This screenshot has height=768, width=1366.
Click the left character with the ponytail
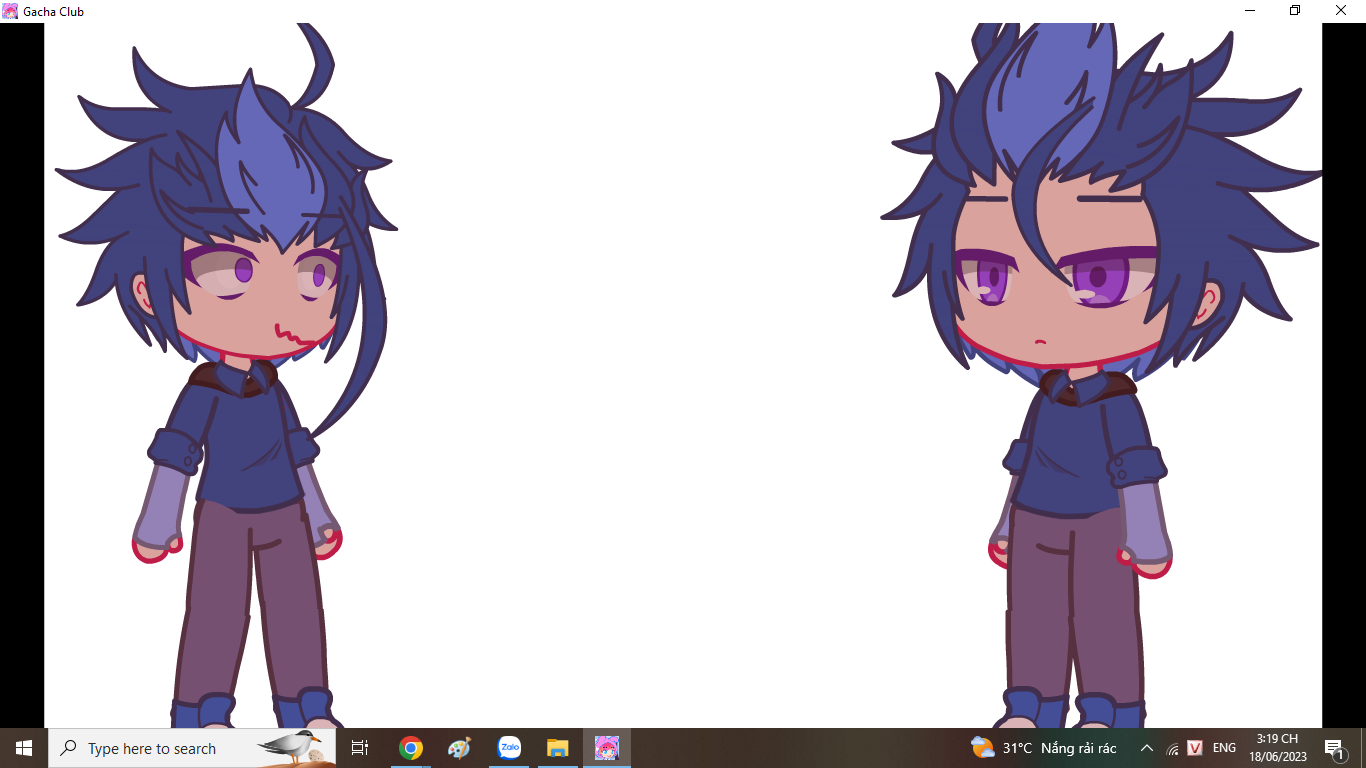240,400
